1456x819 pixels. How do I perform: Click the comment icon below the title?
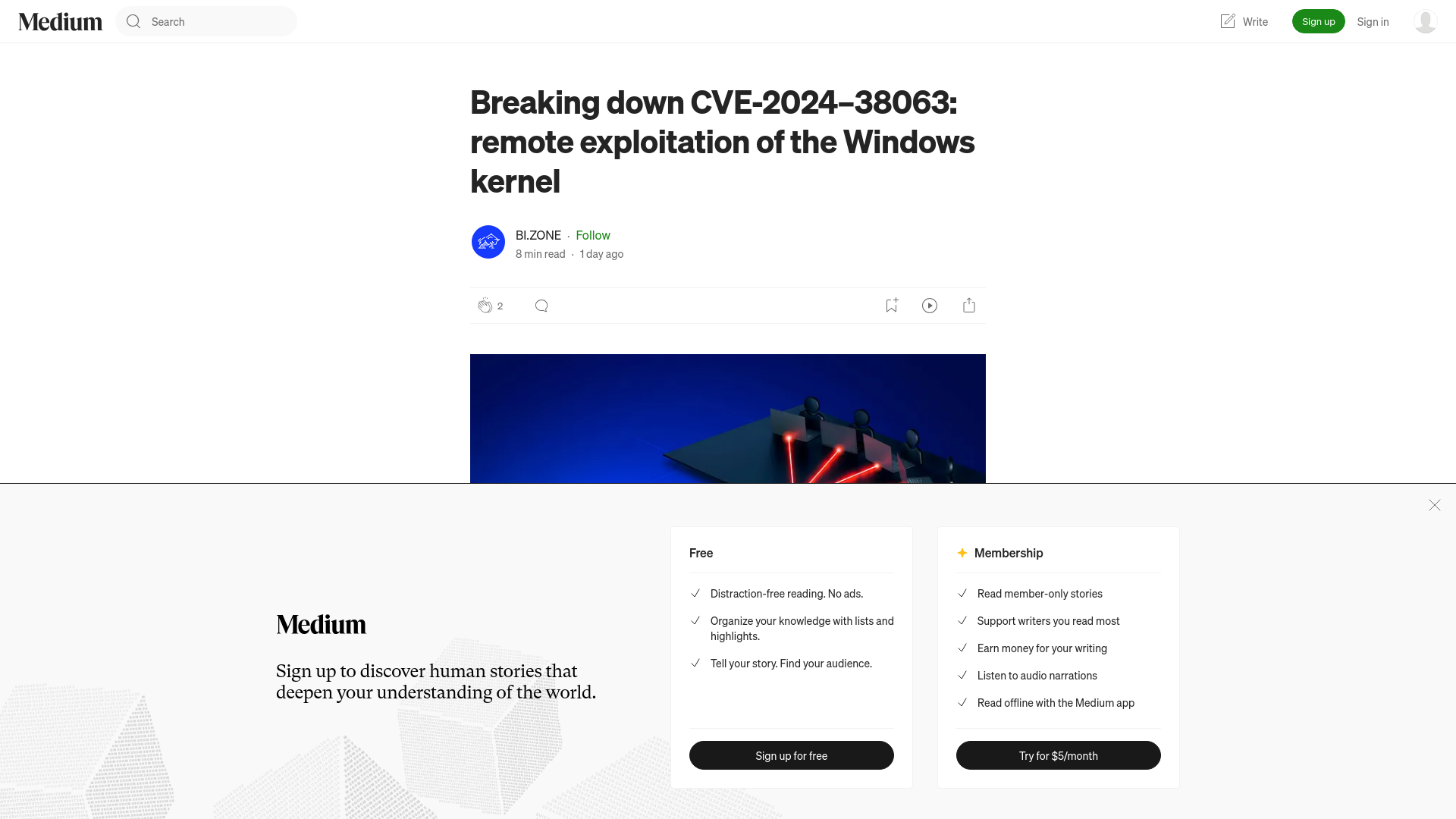541,305
